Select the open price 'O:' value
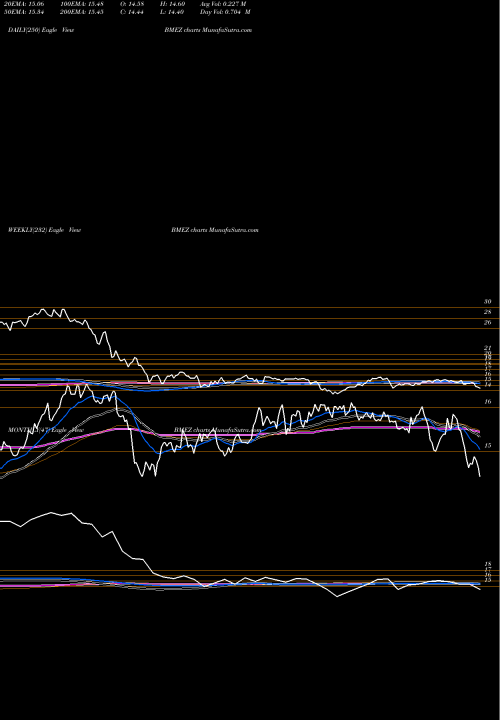 click(x=131, y=3)
